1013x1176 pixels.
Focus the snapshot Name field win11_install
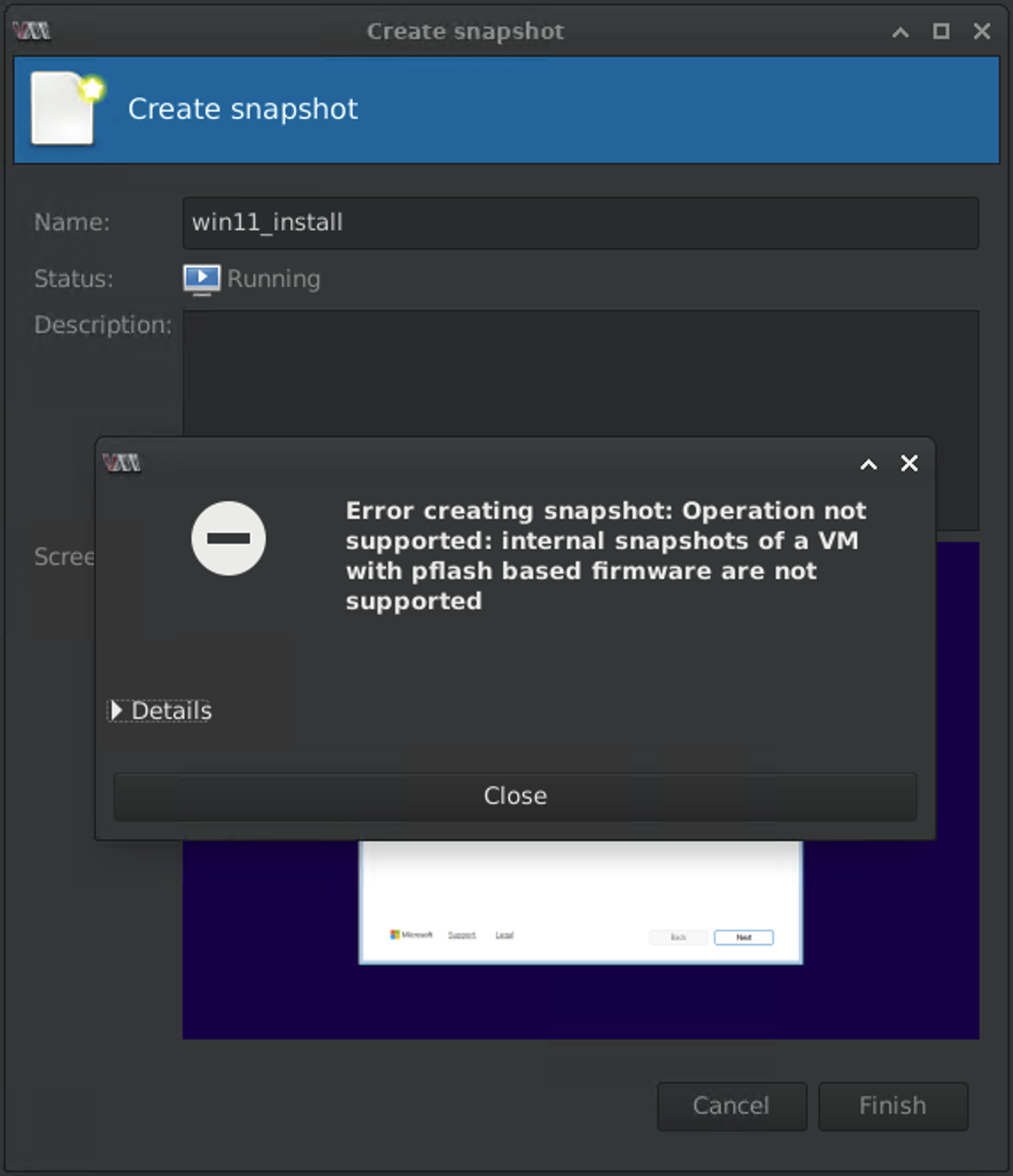pos(580,223)
